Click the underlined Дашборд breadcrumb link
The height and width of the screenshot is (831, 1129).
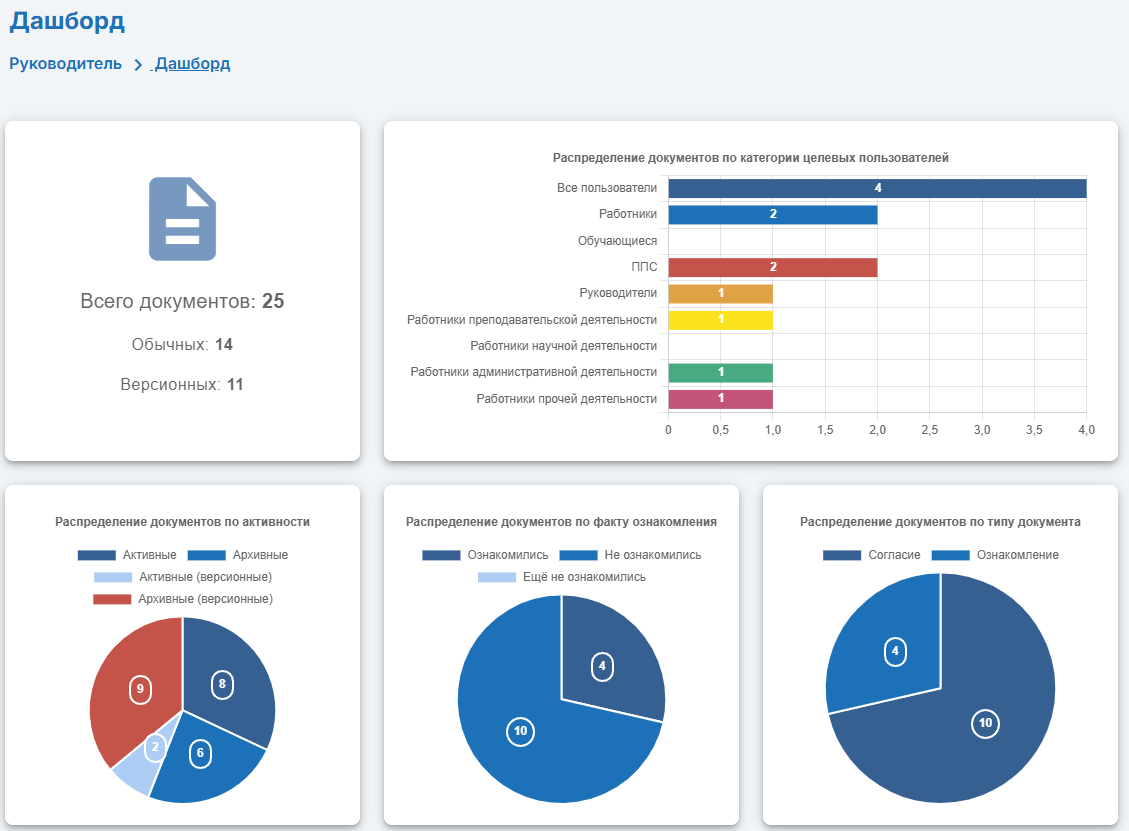click(x=192, y=64)
